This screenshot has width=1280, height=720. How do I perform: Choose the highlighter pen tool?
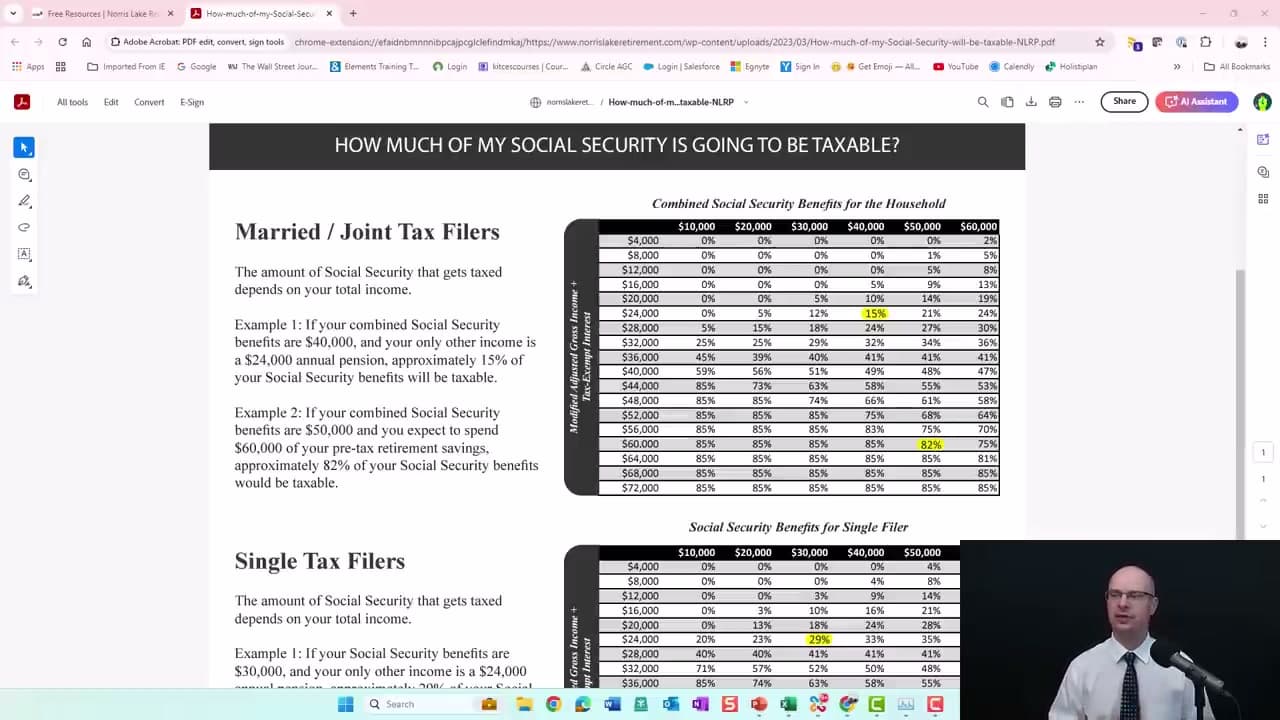point(24,201)
